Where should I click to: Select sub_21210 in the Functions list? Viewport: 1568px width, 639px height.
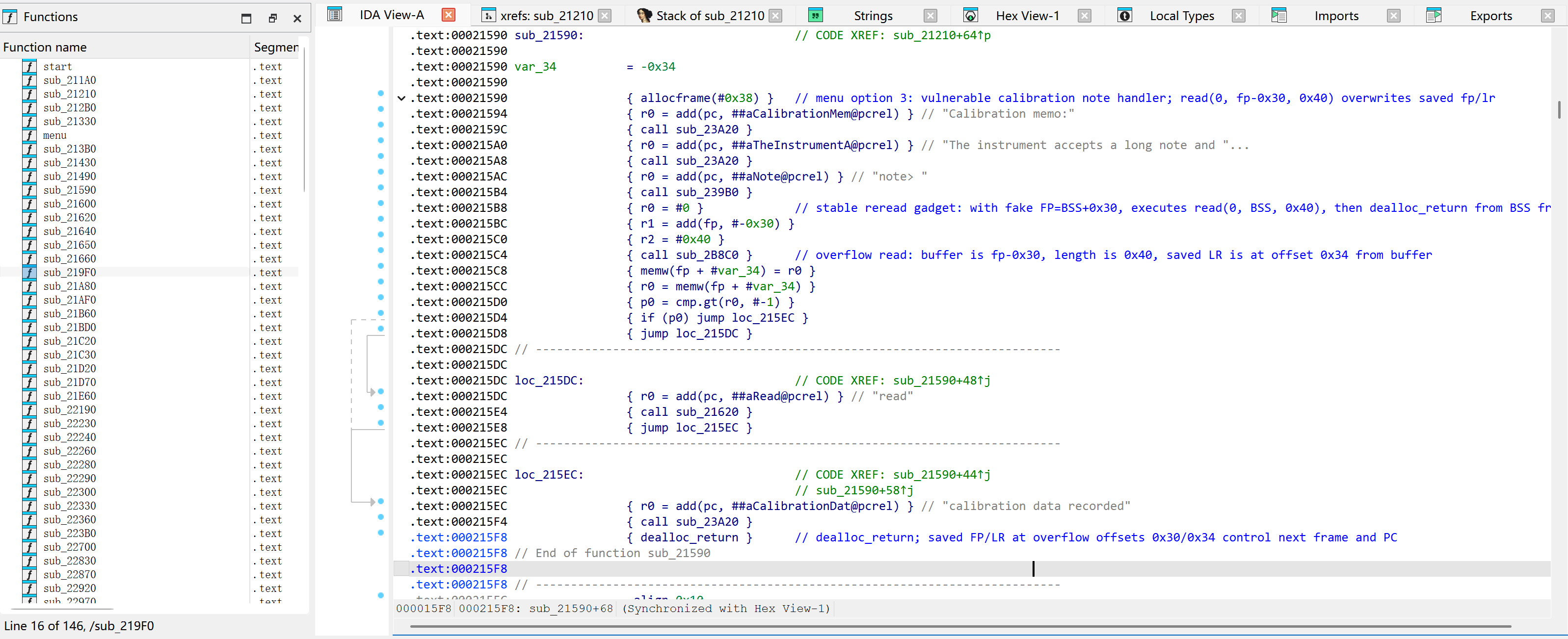pyautogui.click(x=149, y=94)
